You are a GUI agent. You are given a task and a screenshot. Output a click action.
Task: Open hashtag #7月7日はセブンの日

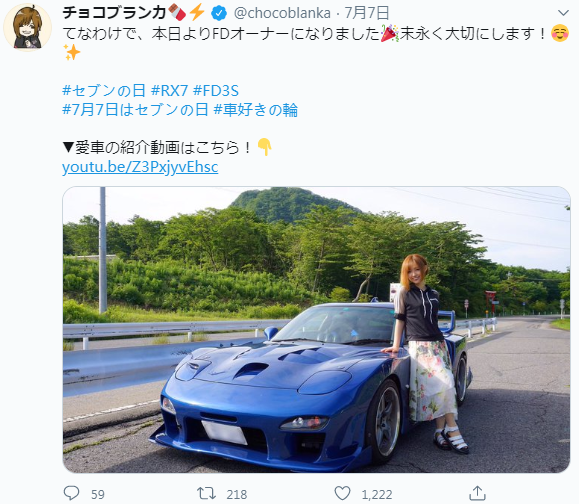pos(135,110)
